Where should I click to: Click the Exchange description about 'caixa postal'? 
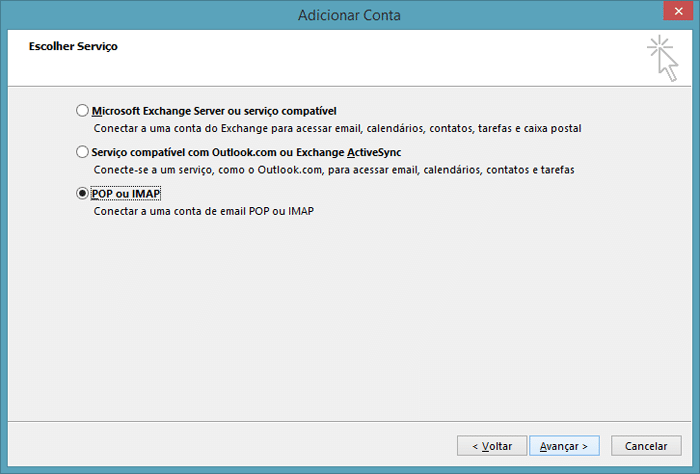(x=338, y=129)
